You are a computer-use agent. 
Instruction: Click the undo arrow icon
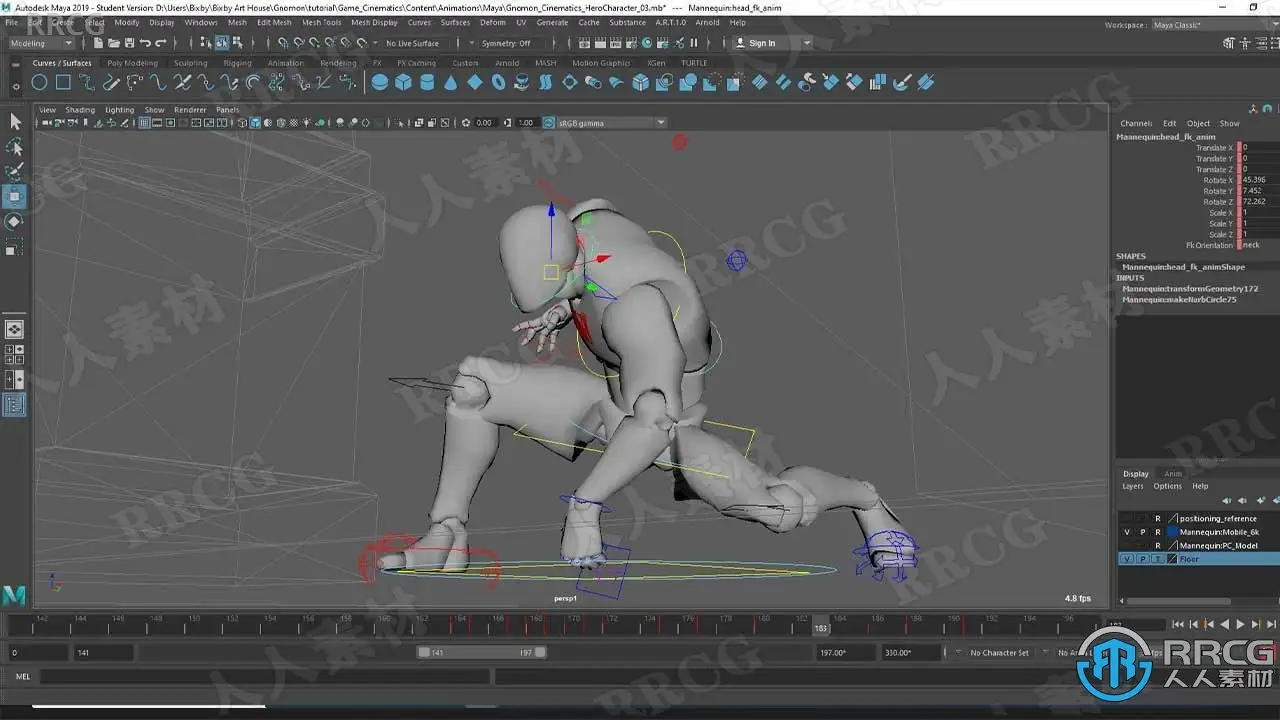(146, 43)
